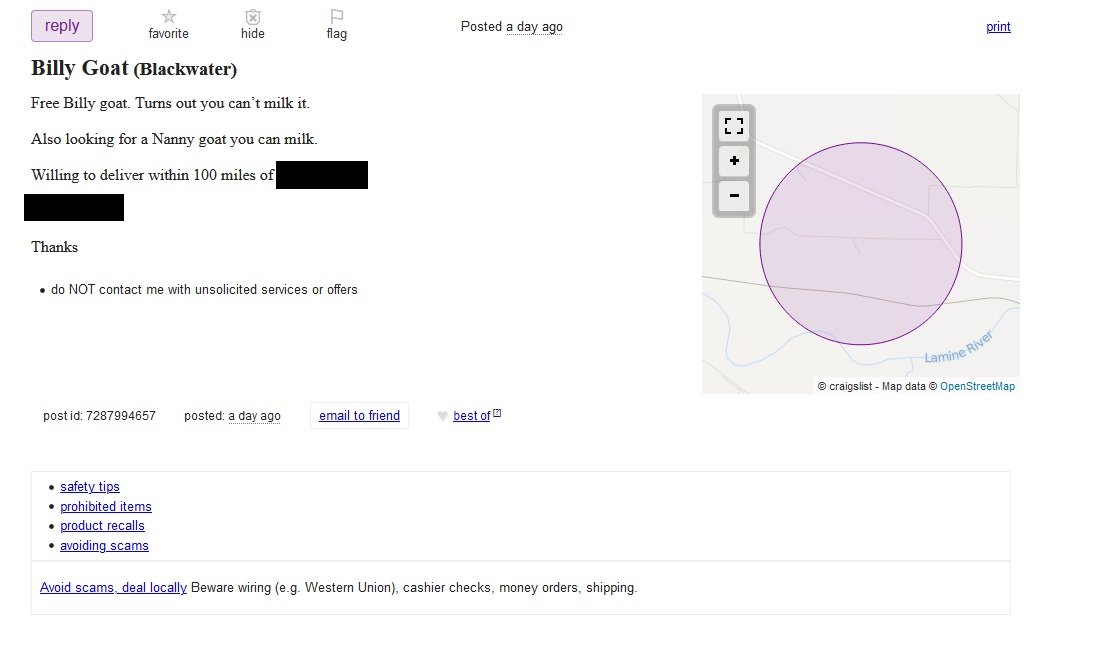Open the avoiding scams link
Screen dimensions: 1100x650
pyautogui.click(x=105, y=546)
